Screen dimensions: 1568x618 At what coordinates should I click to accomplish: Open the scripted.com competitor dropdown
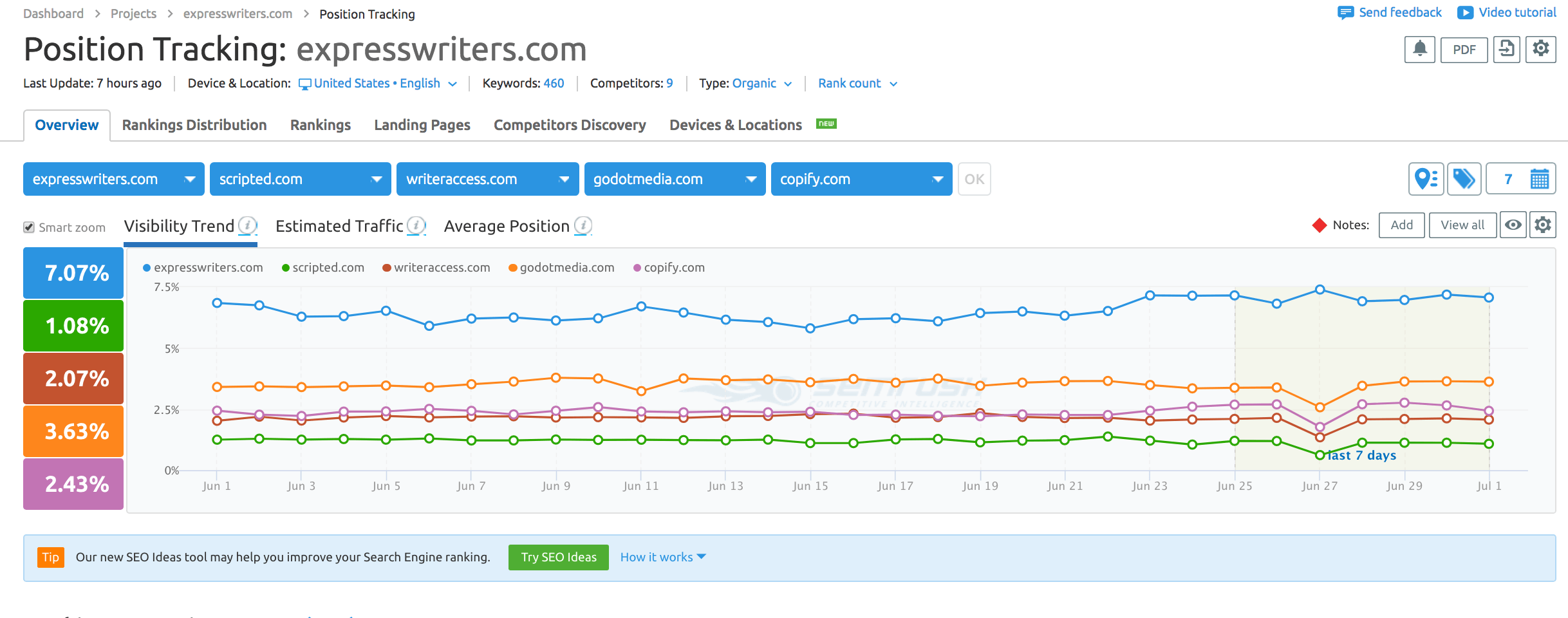click(301, 179)
